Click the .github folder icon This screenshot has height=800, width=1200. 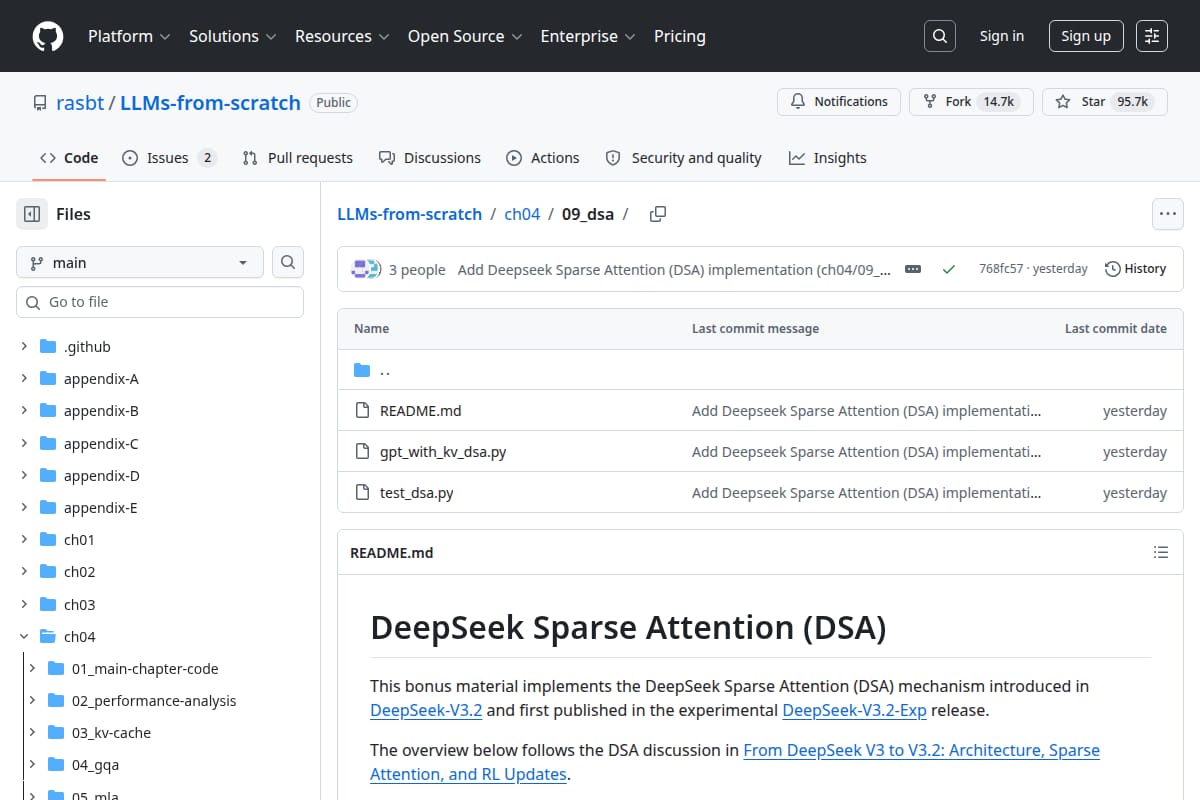[47, 347]
